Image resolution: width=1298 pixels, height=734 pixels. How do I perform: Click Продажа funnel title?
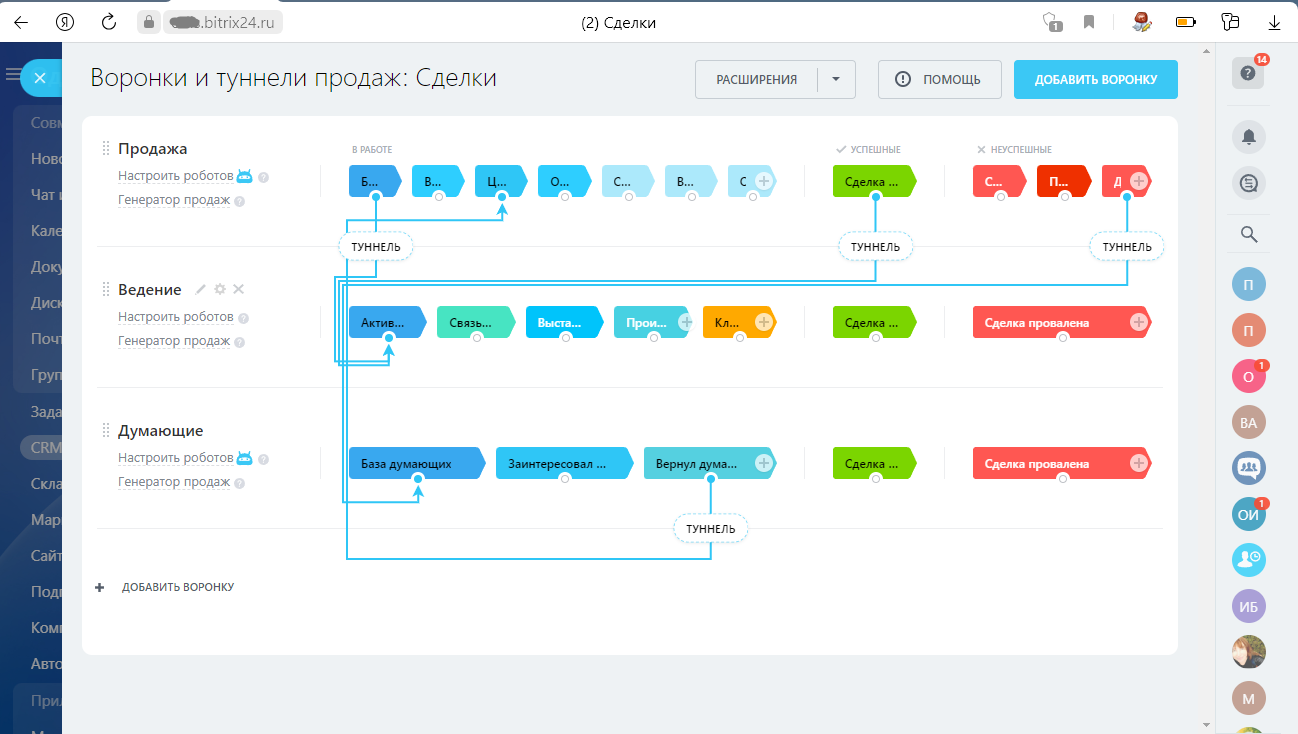[153, 149]
